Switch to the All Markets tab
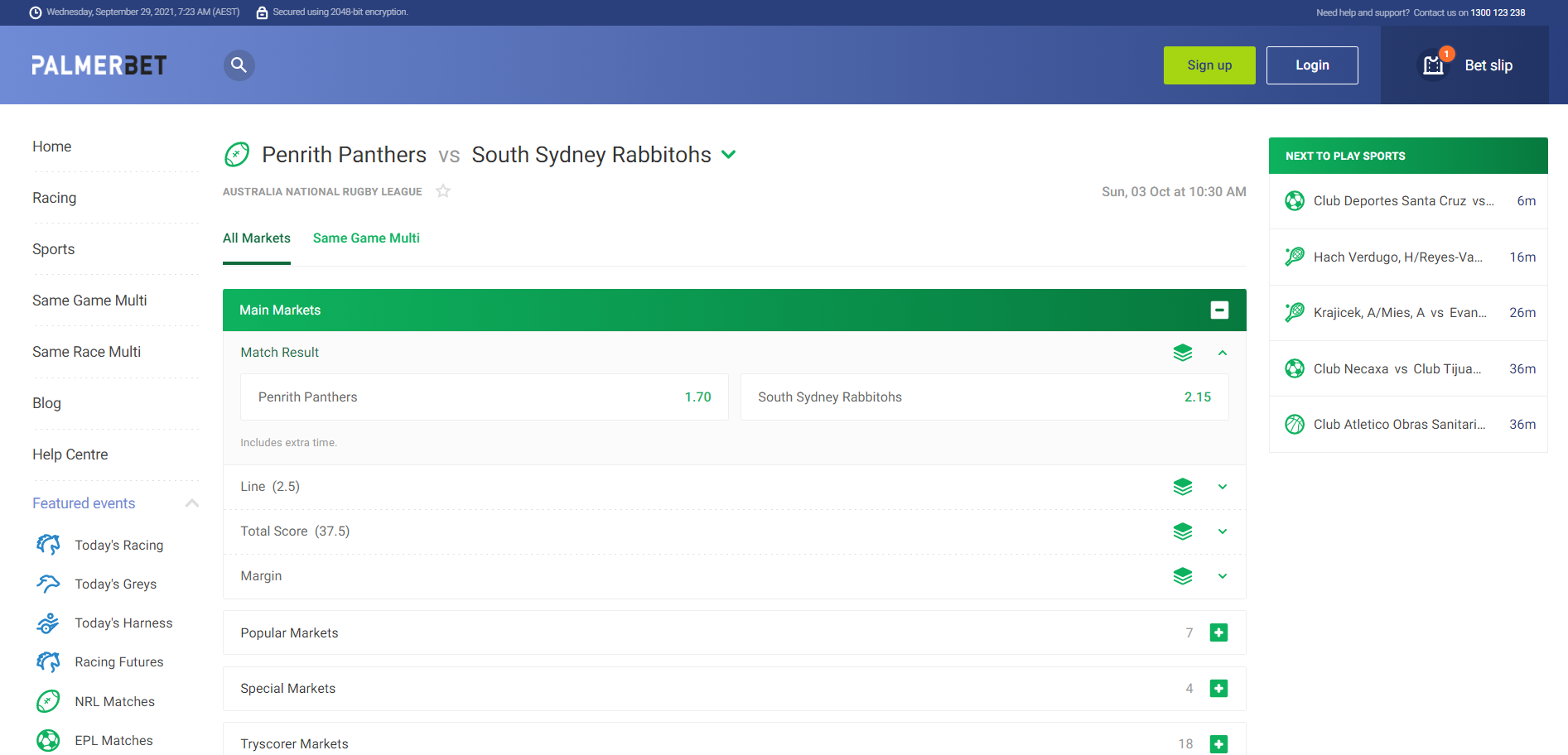The width and height of the screenshot is (1568, 755). coord(257,238)
